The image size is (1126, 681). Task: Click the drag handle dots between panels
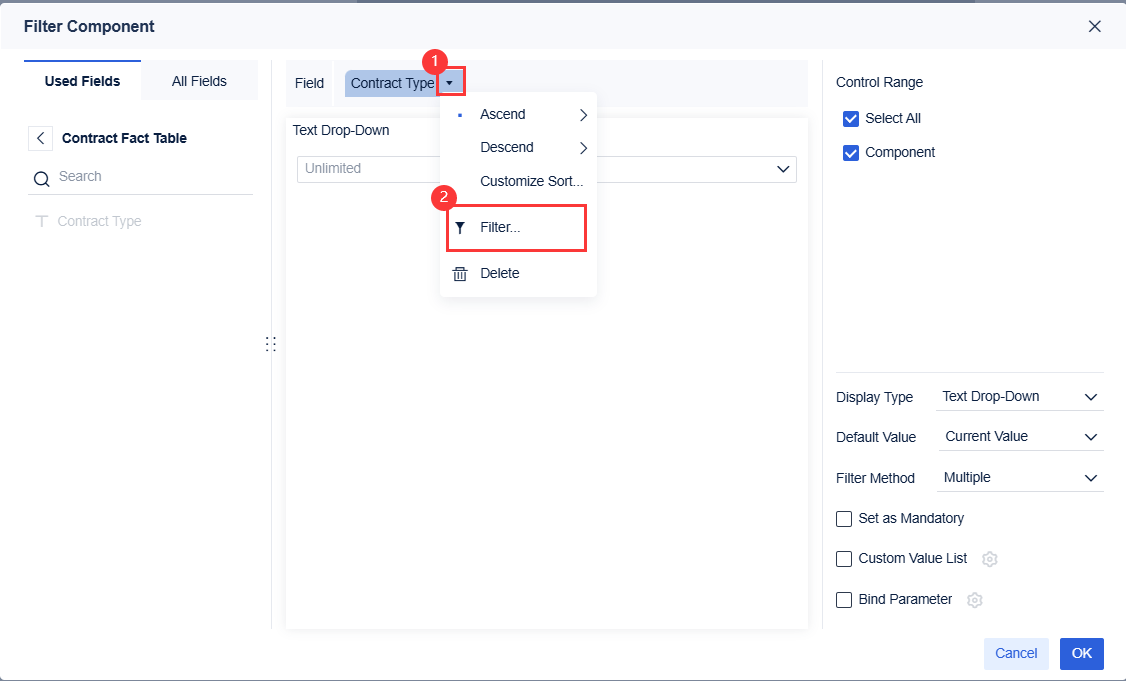(x=271, y=343)
